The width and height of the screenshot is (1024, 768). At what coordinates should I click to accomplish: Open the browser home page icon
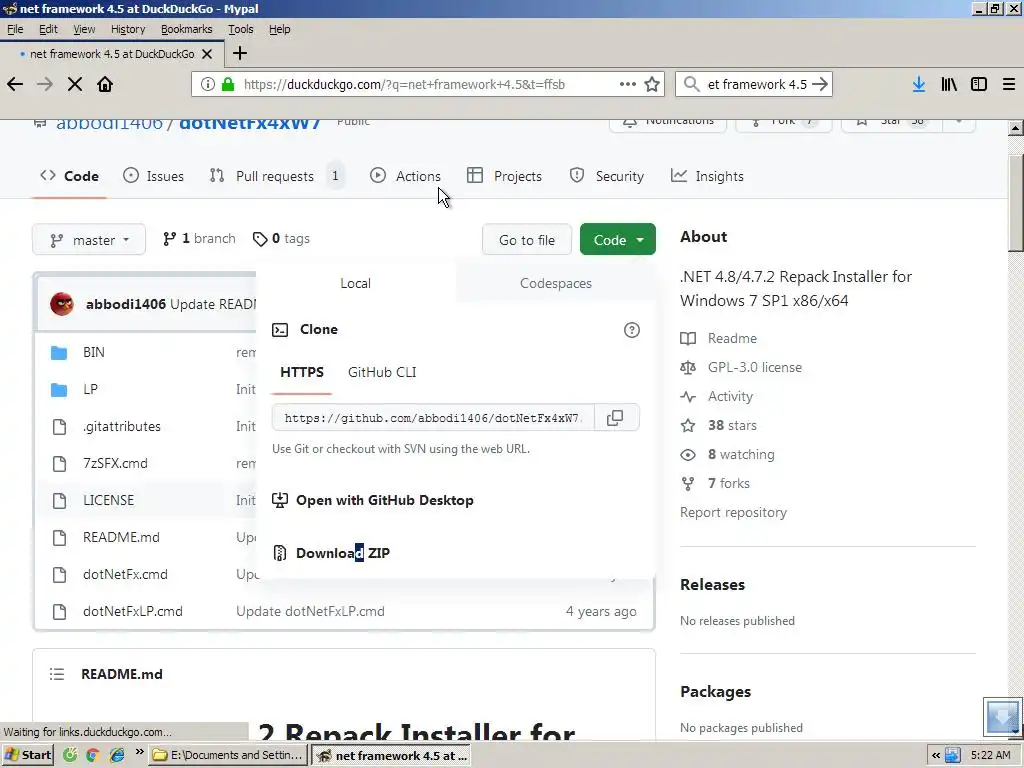click(105, 84)
